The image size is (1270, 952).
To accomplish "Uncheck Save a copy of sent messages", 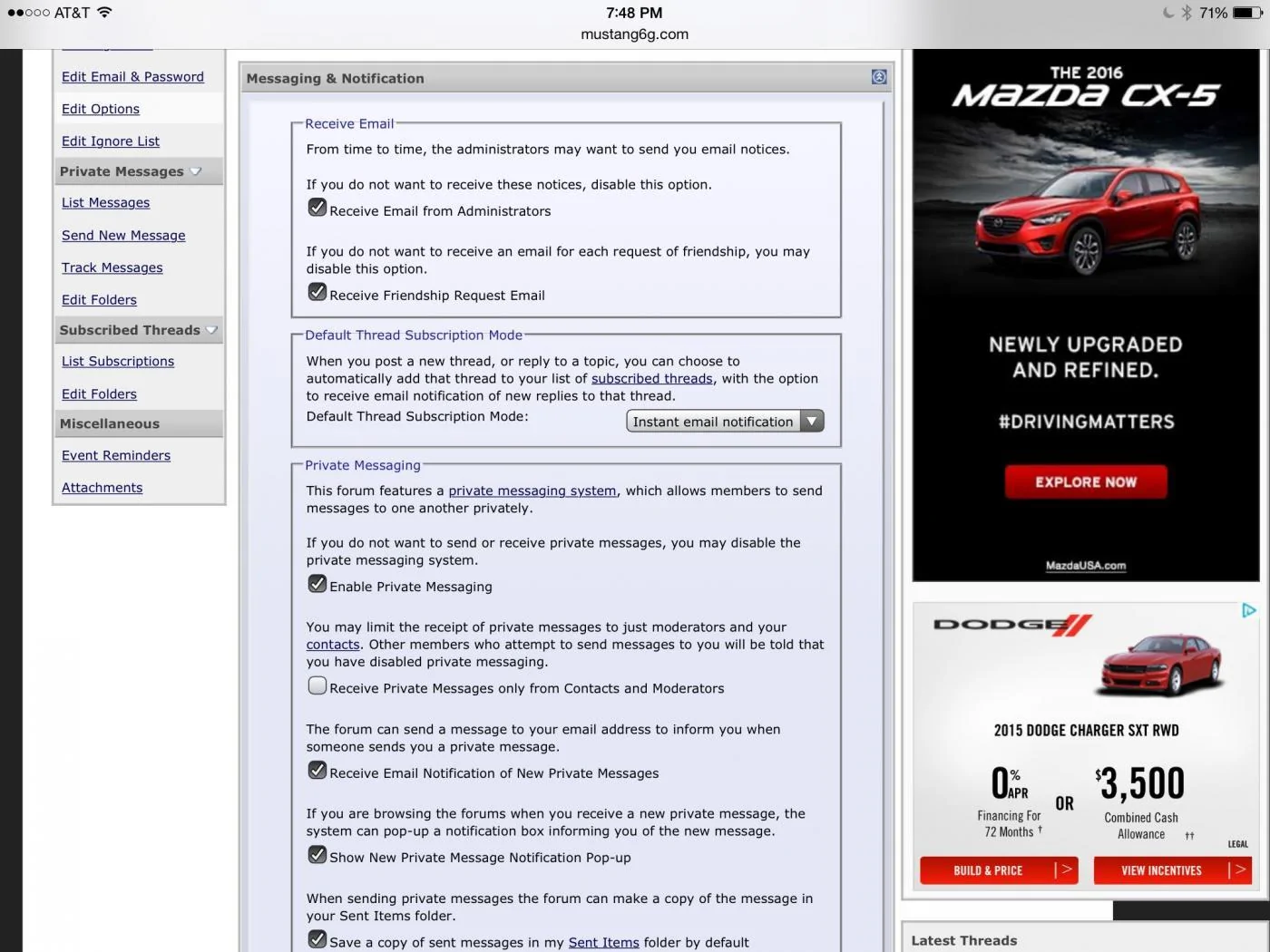I will pos(317,939).
